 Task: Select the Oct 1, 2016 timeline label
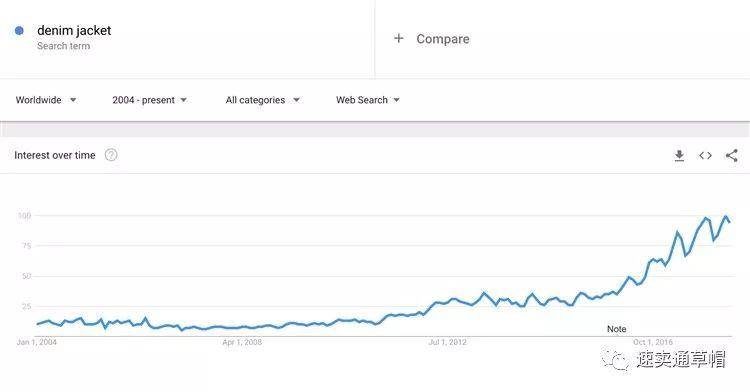click(653, 342)
